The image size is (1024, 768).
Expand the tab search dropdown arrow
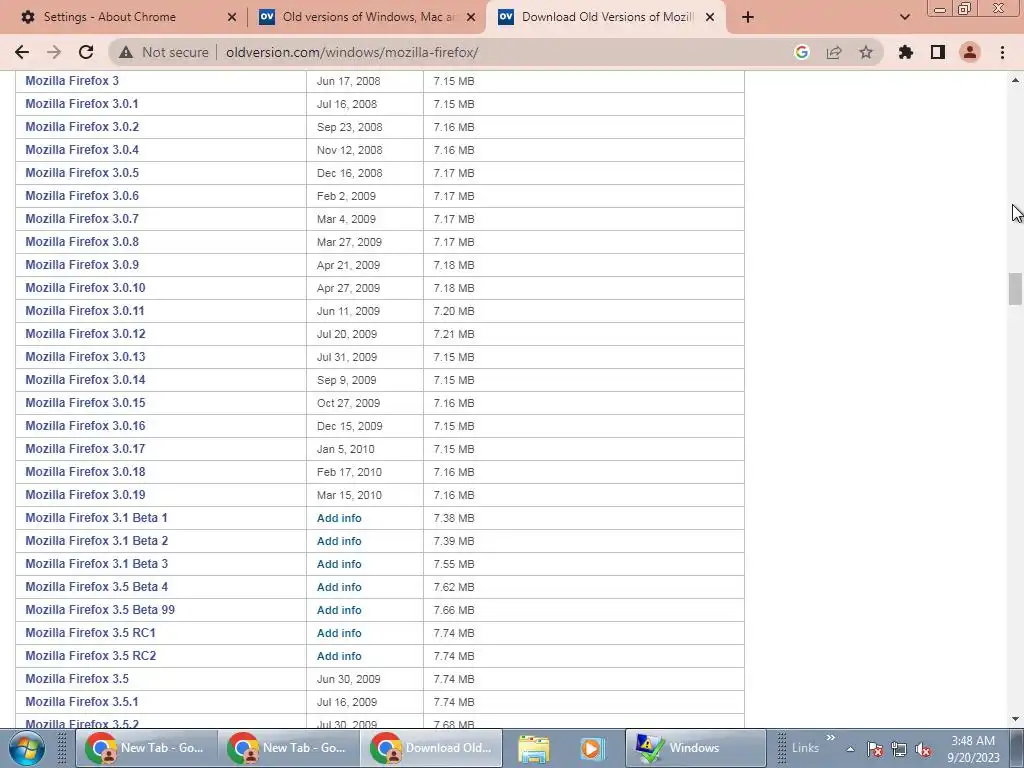point(904,17)
